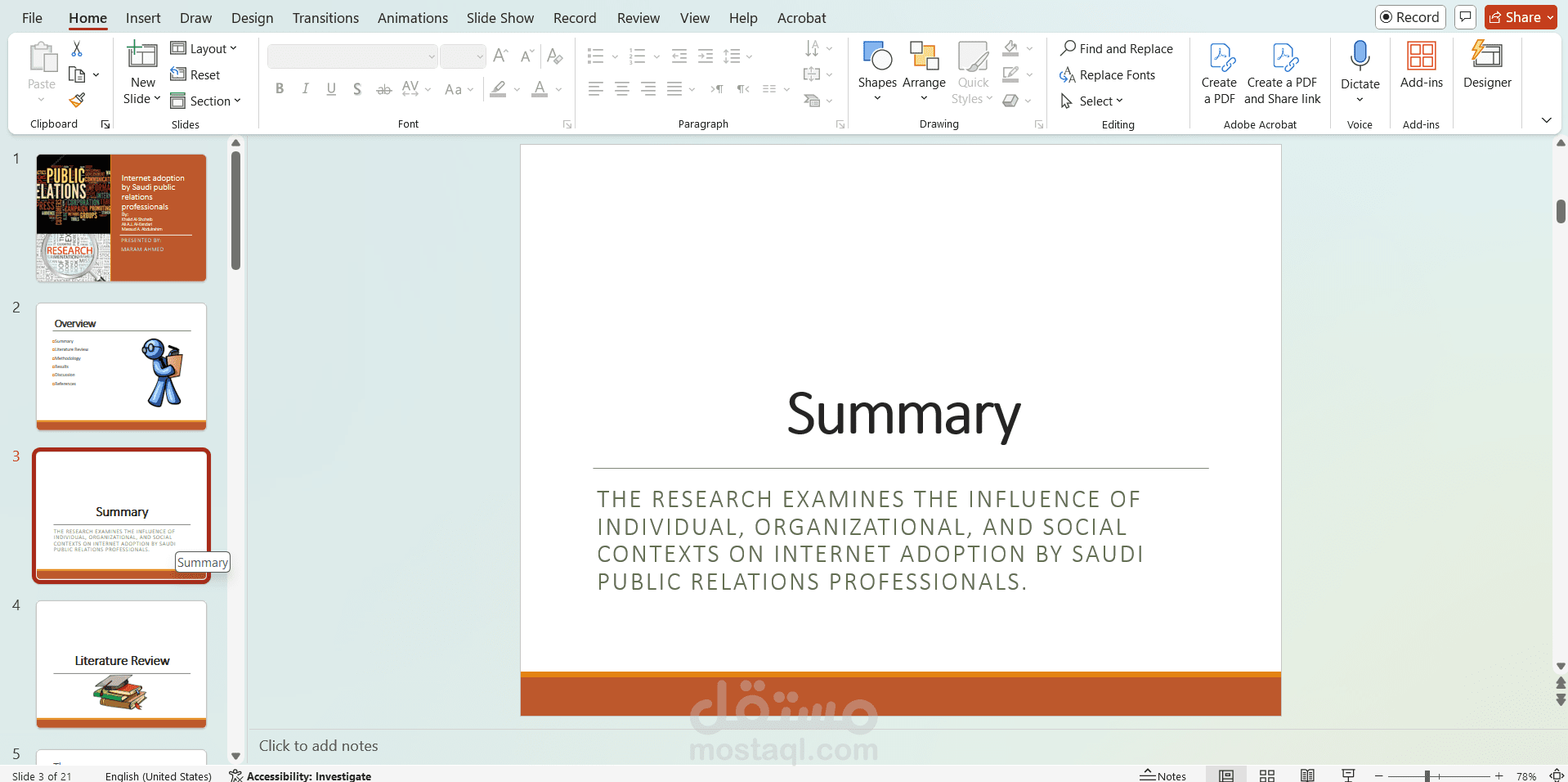1568x782 pixels.
Task: Center the text alignment
Action: click(x=622, y=89)
